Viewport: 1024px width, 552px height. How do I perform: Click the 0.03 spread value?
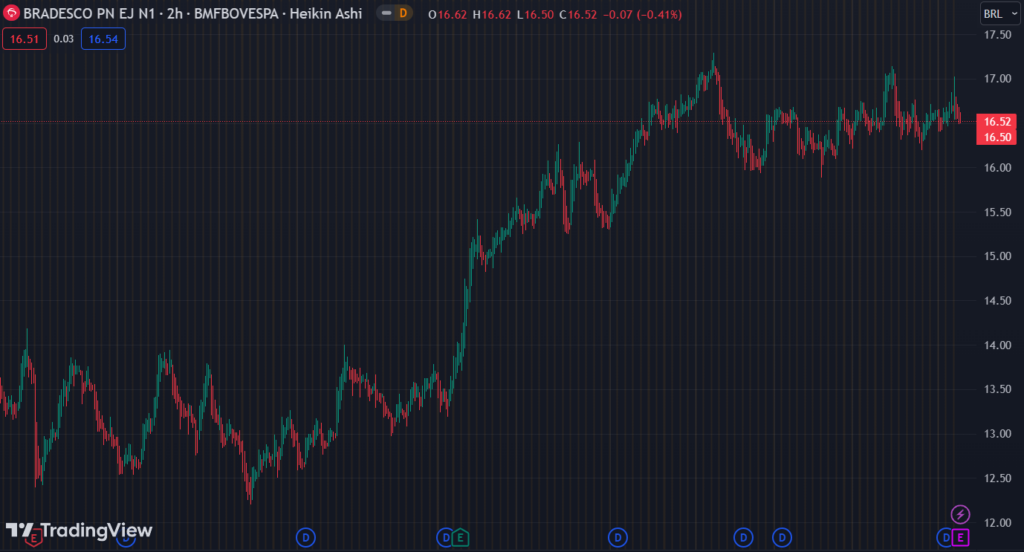63,39
